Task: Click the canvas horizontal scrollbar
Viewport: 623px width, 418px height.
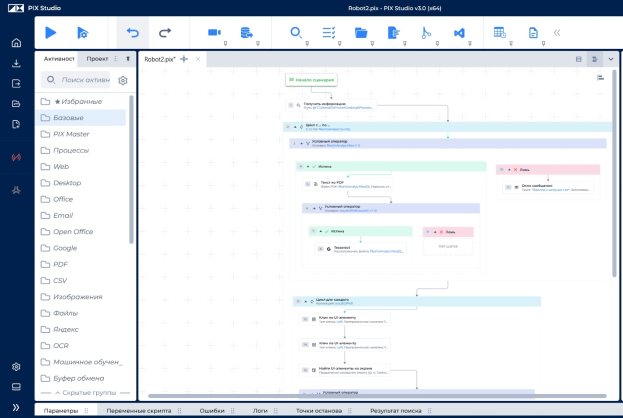Action: point(377,396)
